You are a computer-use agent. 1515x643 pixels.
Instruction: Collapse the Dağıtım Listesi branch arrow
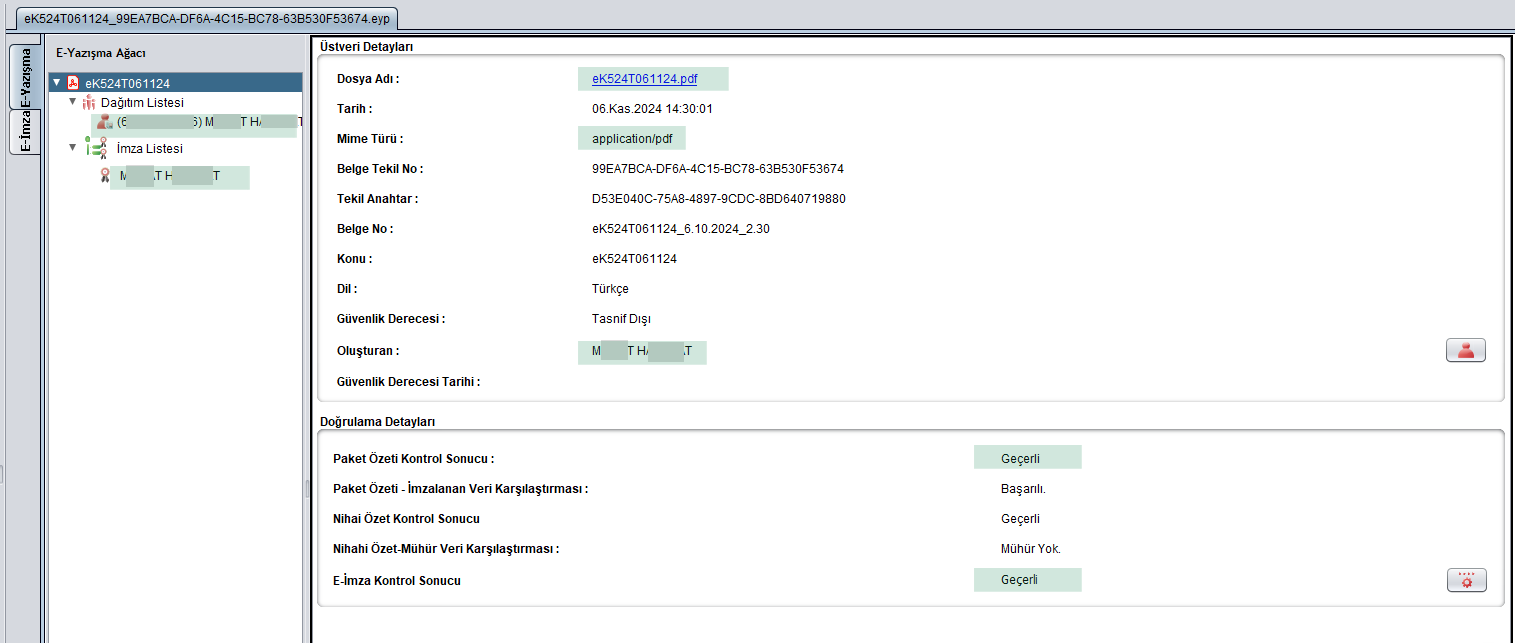[x=73, y=102]
